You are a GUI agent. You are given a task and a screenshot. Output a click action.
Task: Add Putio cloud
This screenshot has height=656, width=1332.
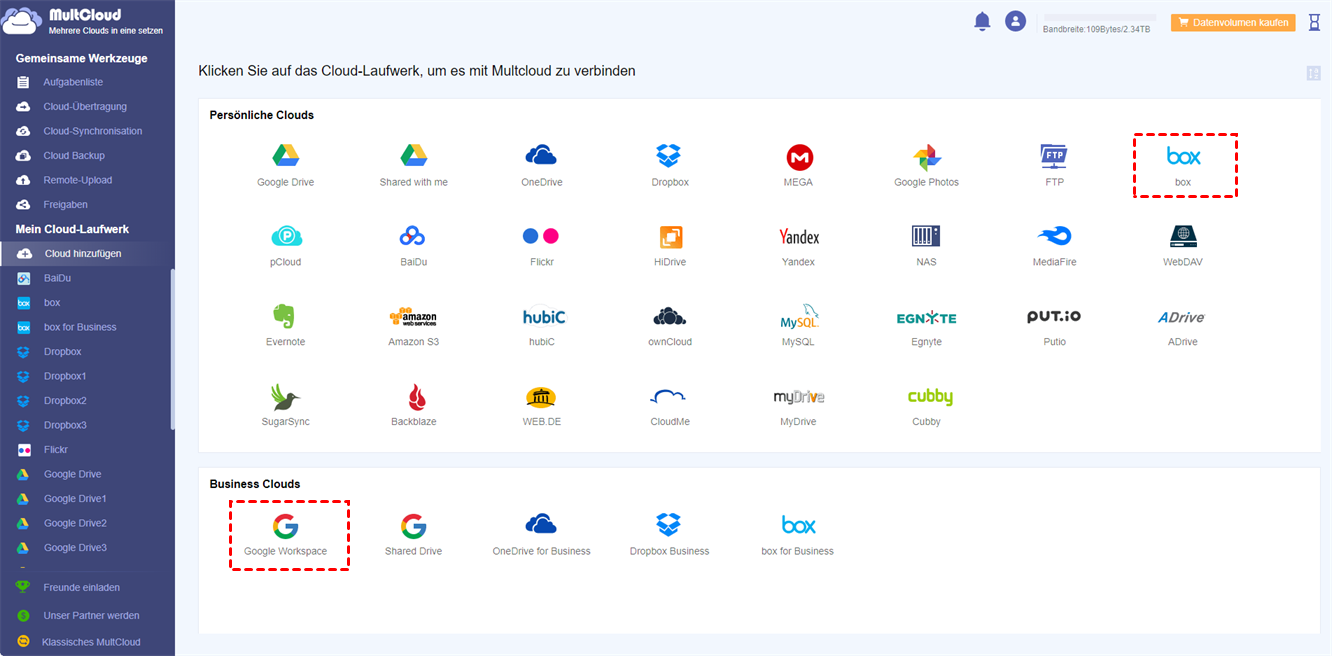1054,326
